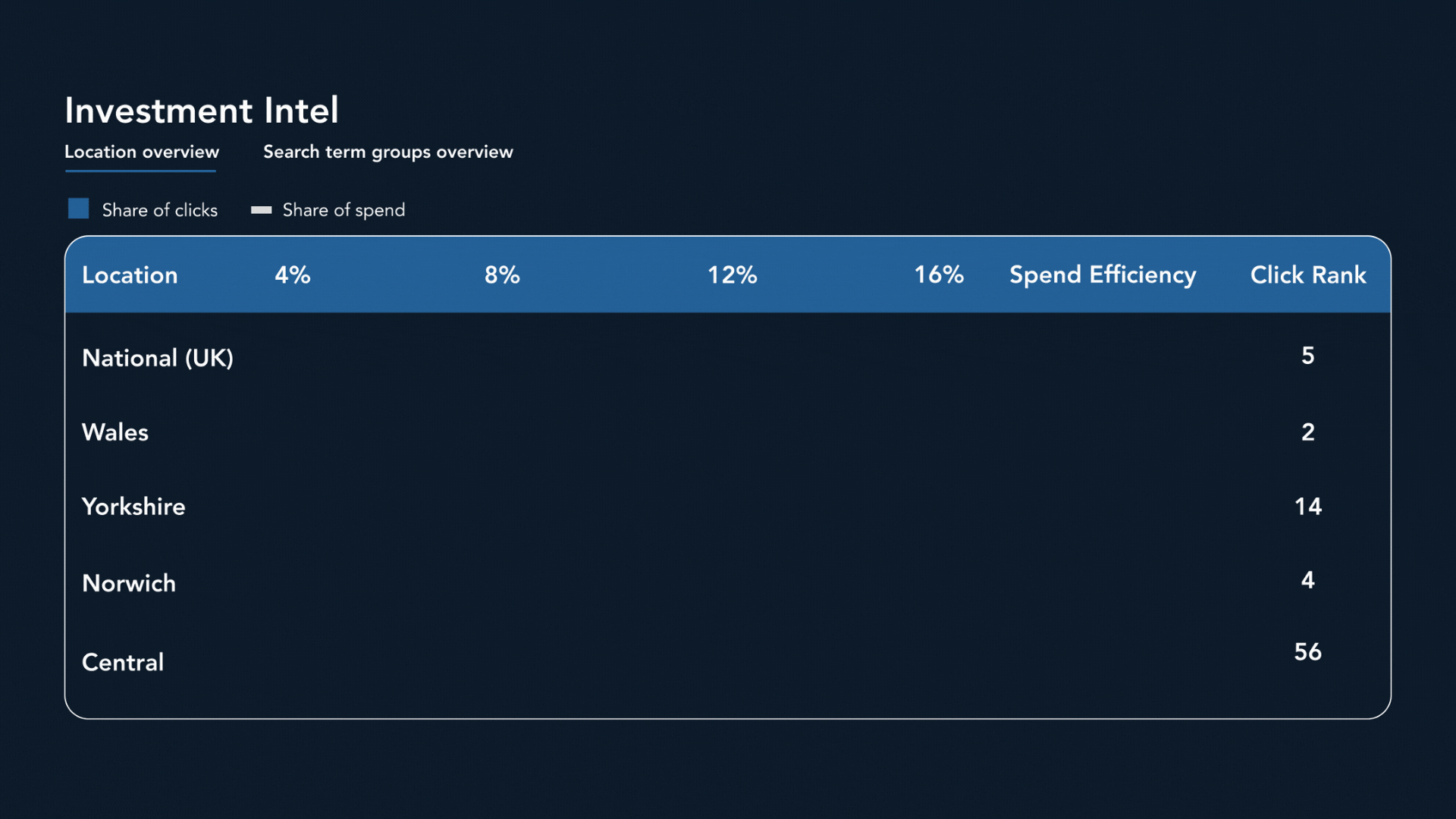1456x819 pixels.
Task: Click the white Share of spend swatch
Action: pyautogui.click(x=261, y=210)
